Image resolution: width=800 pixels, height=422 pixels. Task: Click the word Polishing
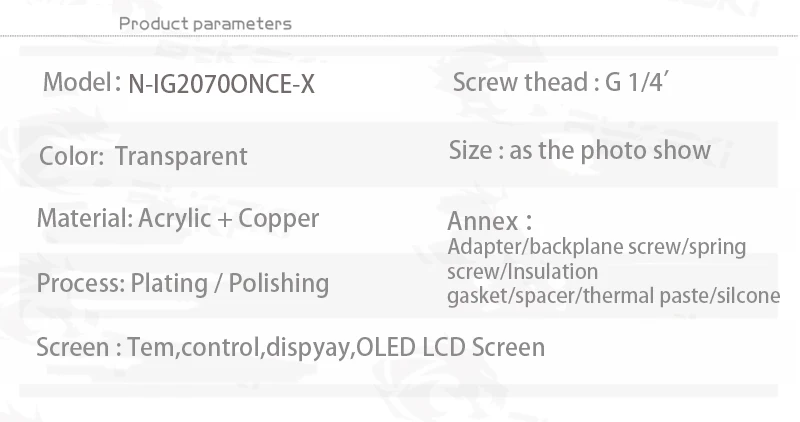(279, 284)
